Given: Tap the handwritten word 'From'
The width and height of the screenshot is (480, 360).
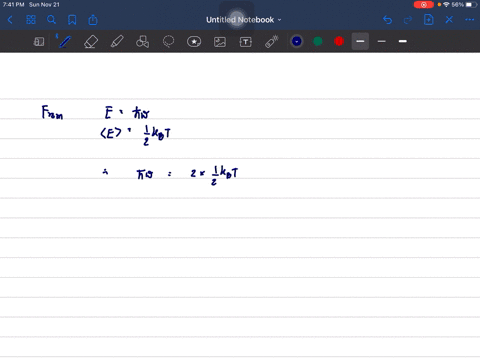Looking at the screenshot, I should click(x=52, y=112).
